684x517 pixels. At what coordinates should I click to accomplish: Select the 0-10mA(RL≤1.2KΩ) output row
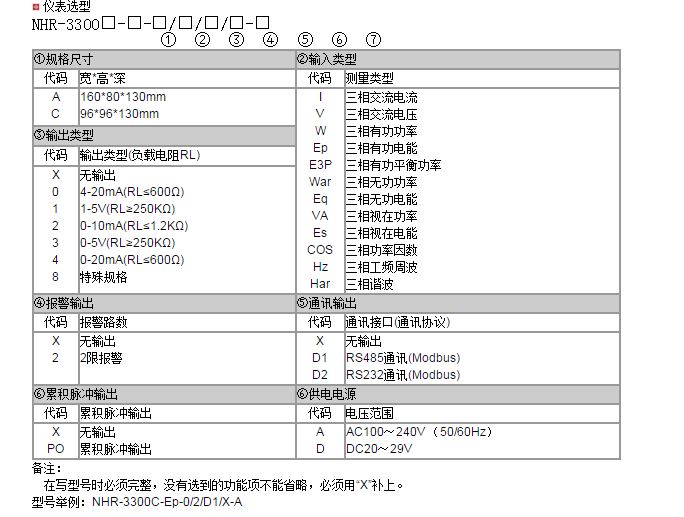coord(134,225)
